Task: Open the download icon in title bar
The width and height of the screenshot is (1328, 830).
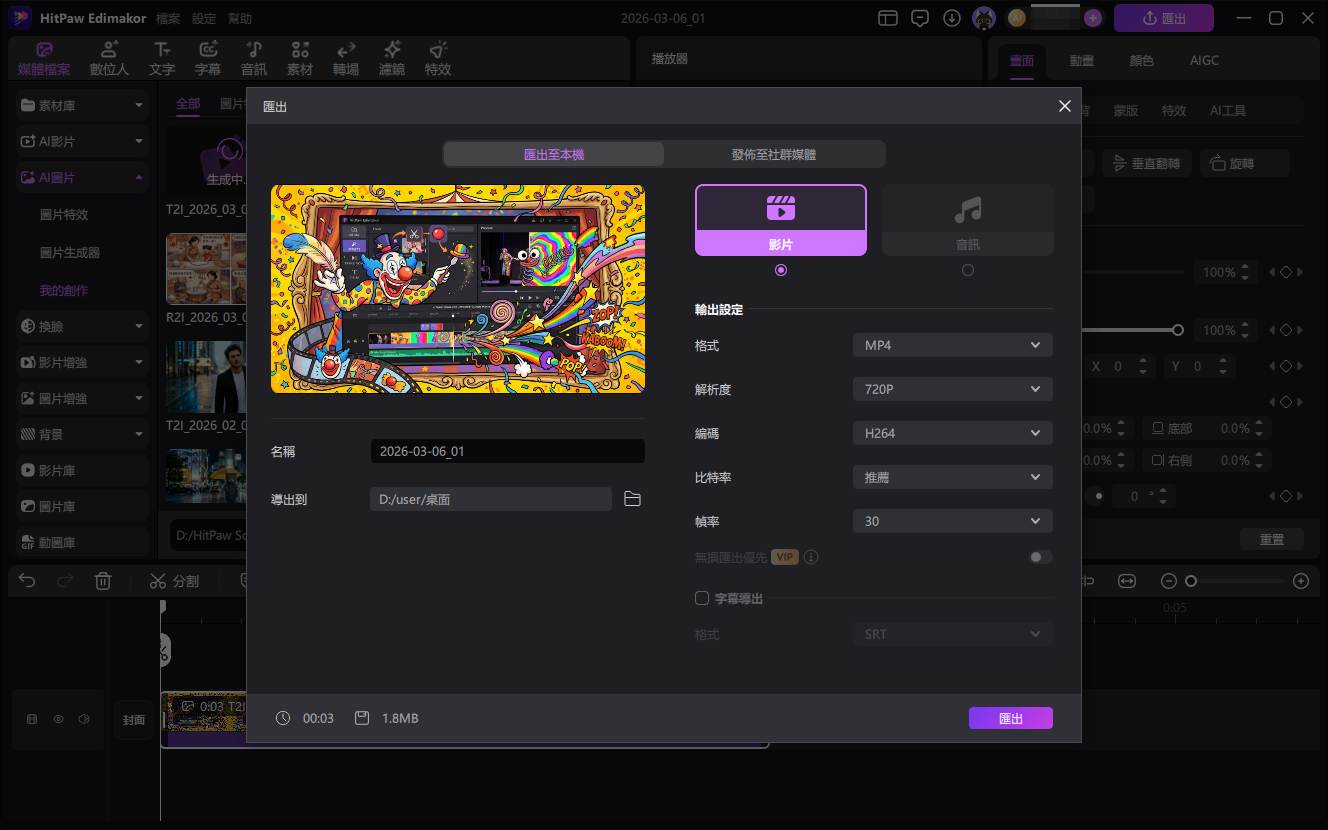Action: click(952, 18)
